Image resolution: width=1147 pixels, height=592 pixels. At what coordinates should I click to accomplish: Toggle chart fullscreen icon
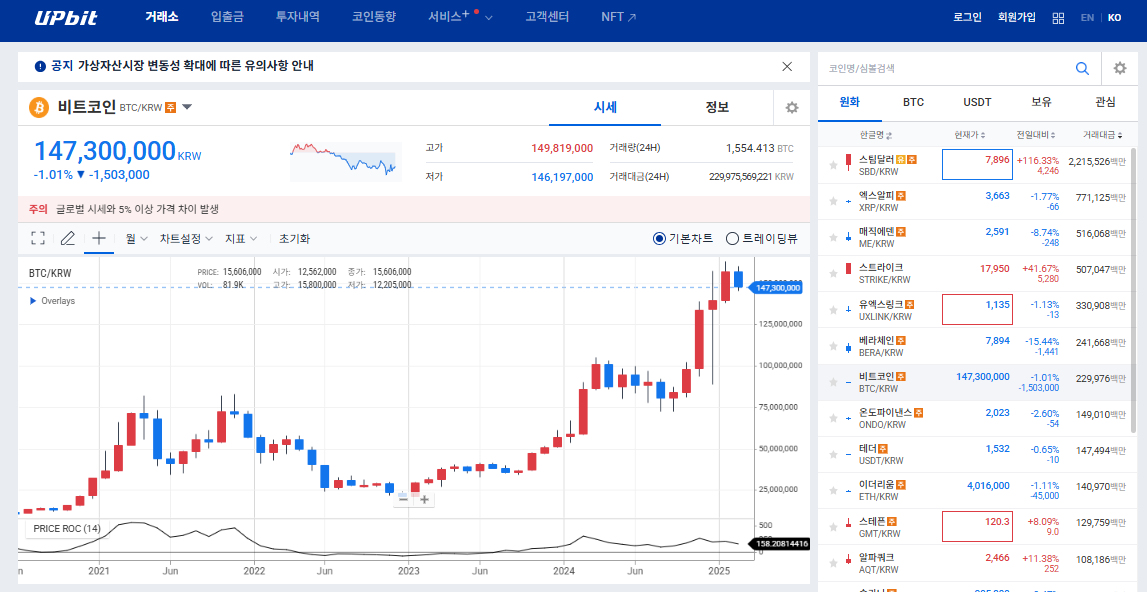pos(38,238)
